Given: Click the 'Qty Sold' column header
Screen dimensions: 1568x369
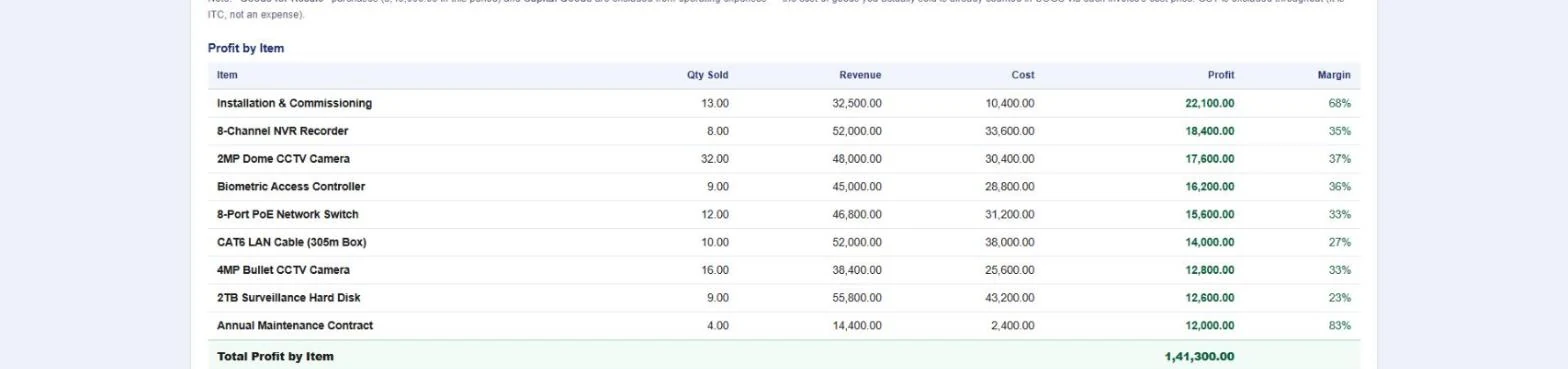Looking at the screenshot, I should point(707,75).
